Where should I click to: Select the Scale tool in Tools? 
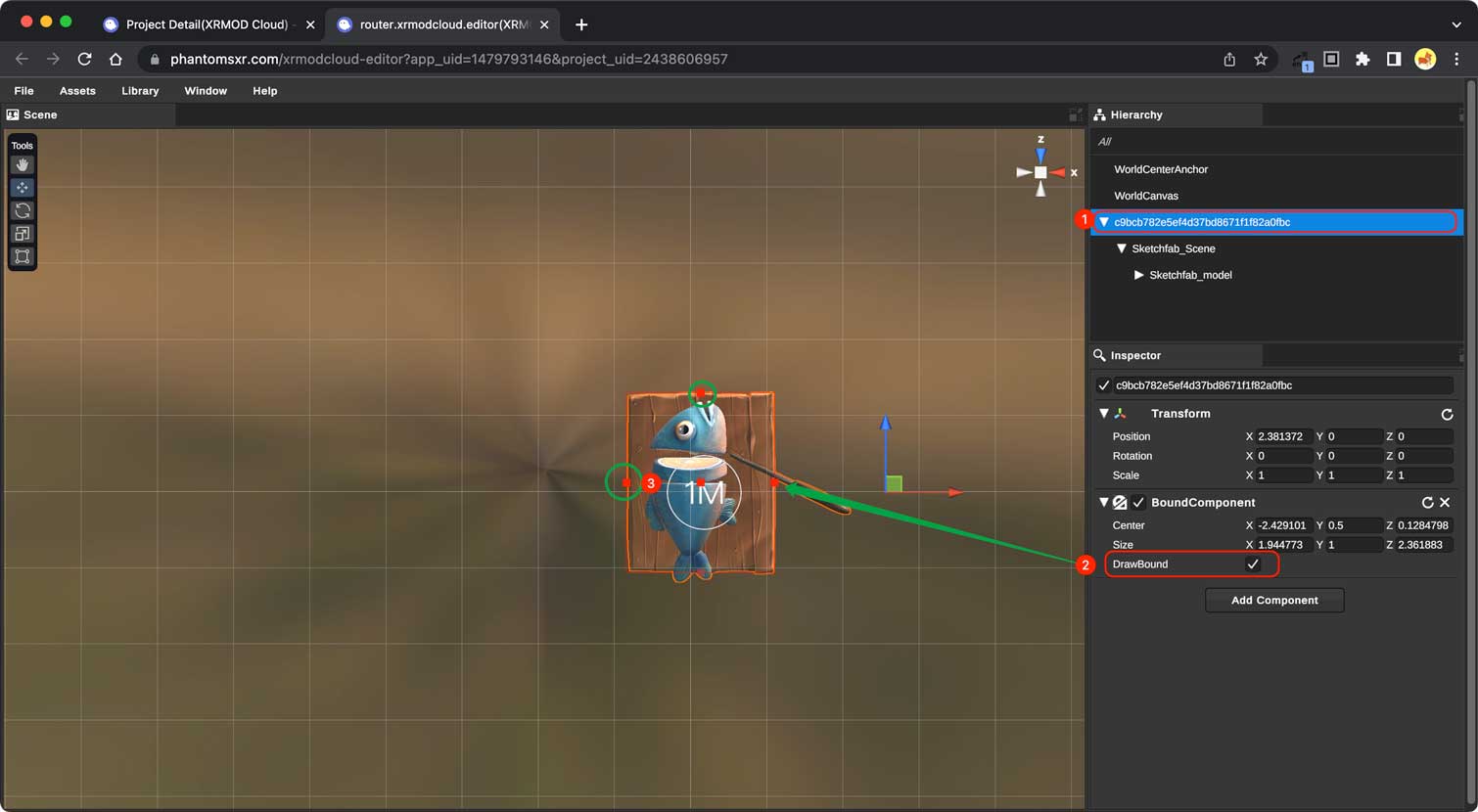23,233
